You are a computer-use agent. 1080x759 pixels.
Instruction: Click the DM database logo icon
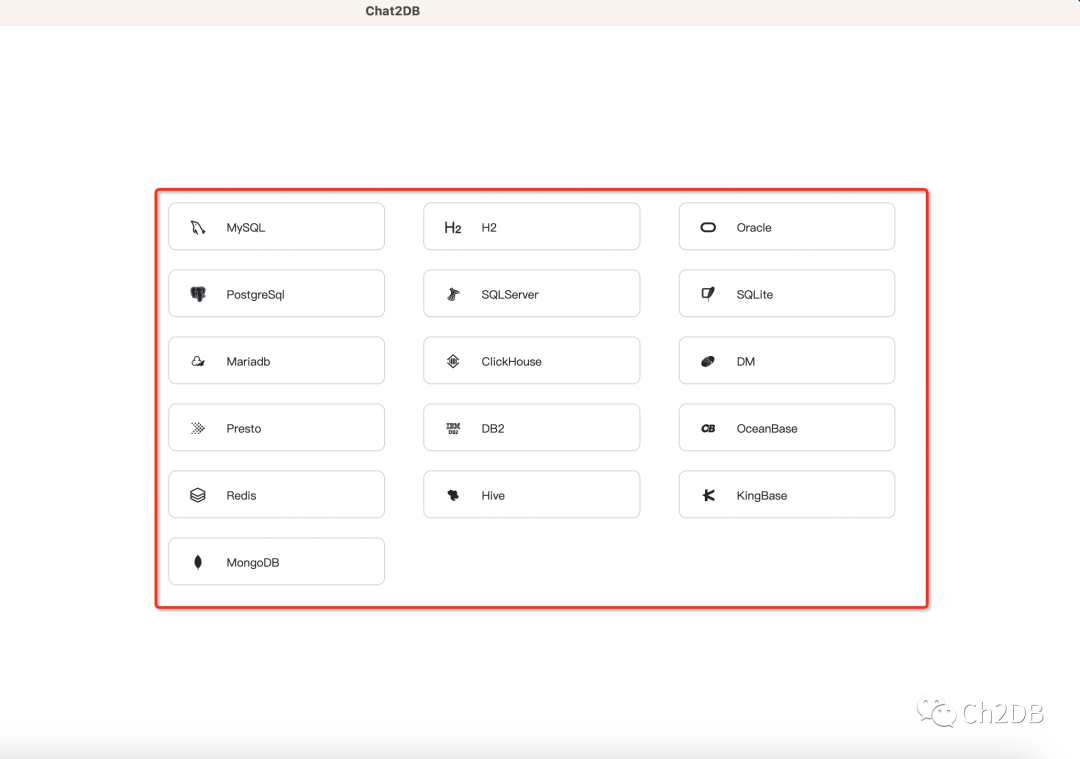coord(708,361)
